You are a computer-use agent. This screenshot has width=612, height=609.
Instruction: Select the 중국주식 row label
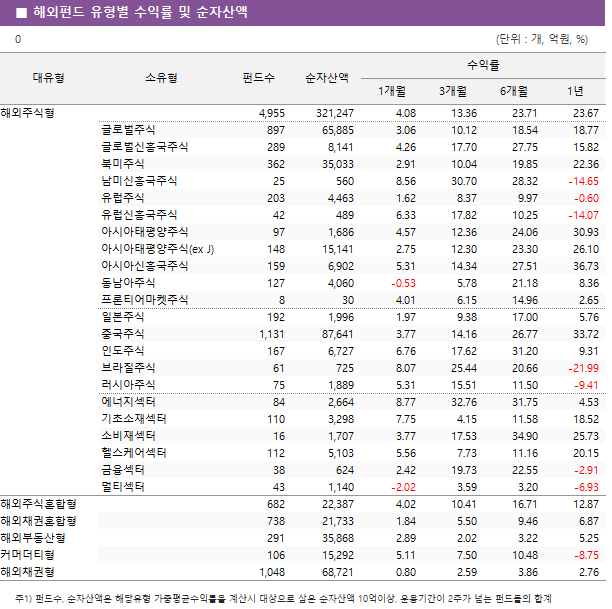tap(123, 334)
